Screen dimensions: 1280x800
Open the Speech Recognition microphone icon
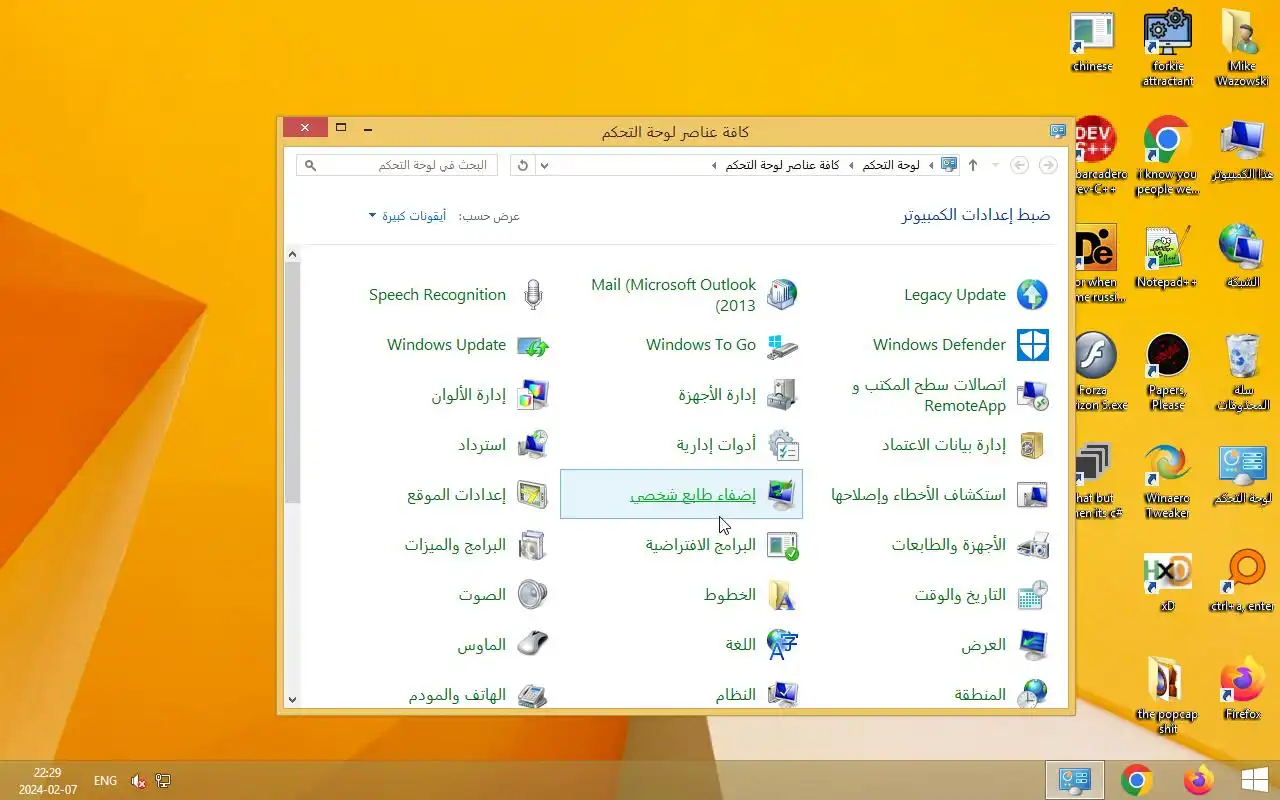(x=533, y=295)
